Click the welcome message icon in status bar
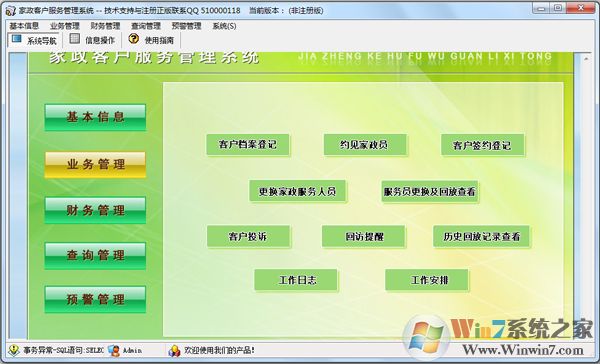This screenshot has height=364, width=600. (x=174, y=350)
